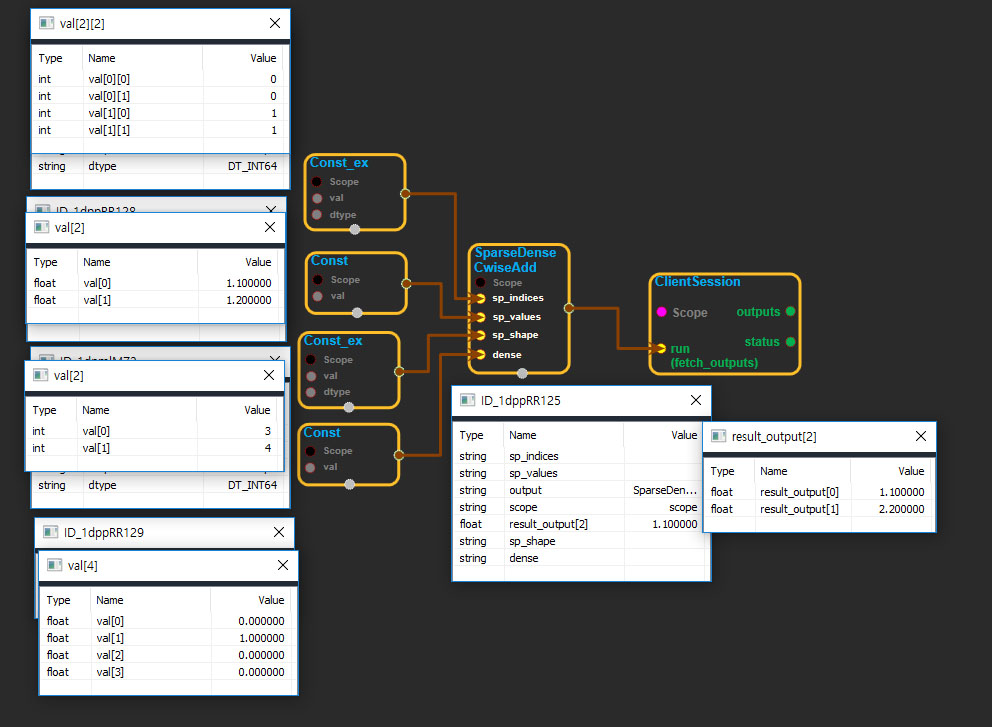Select the magenta Scope port on ClientSession

point(661,312)
